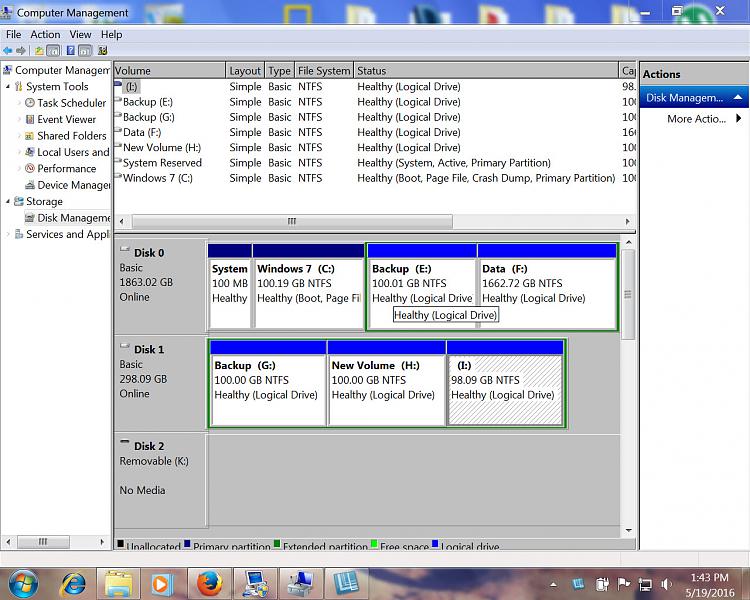Click the volume list scroll right arrow
This screenshot has height=600, width=750.
(x=627, y=221)
